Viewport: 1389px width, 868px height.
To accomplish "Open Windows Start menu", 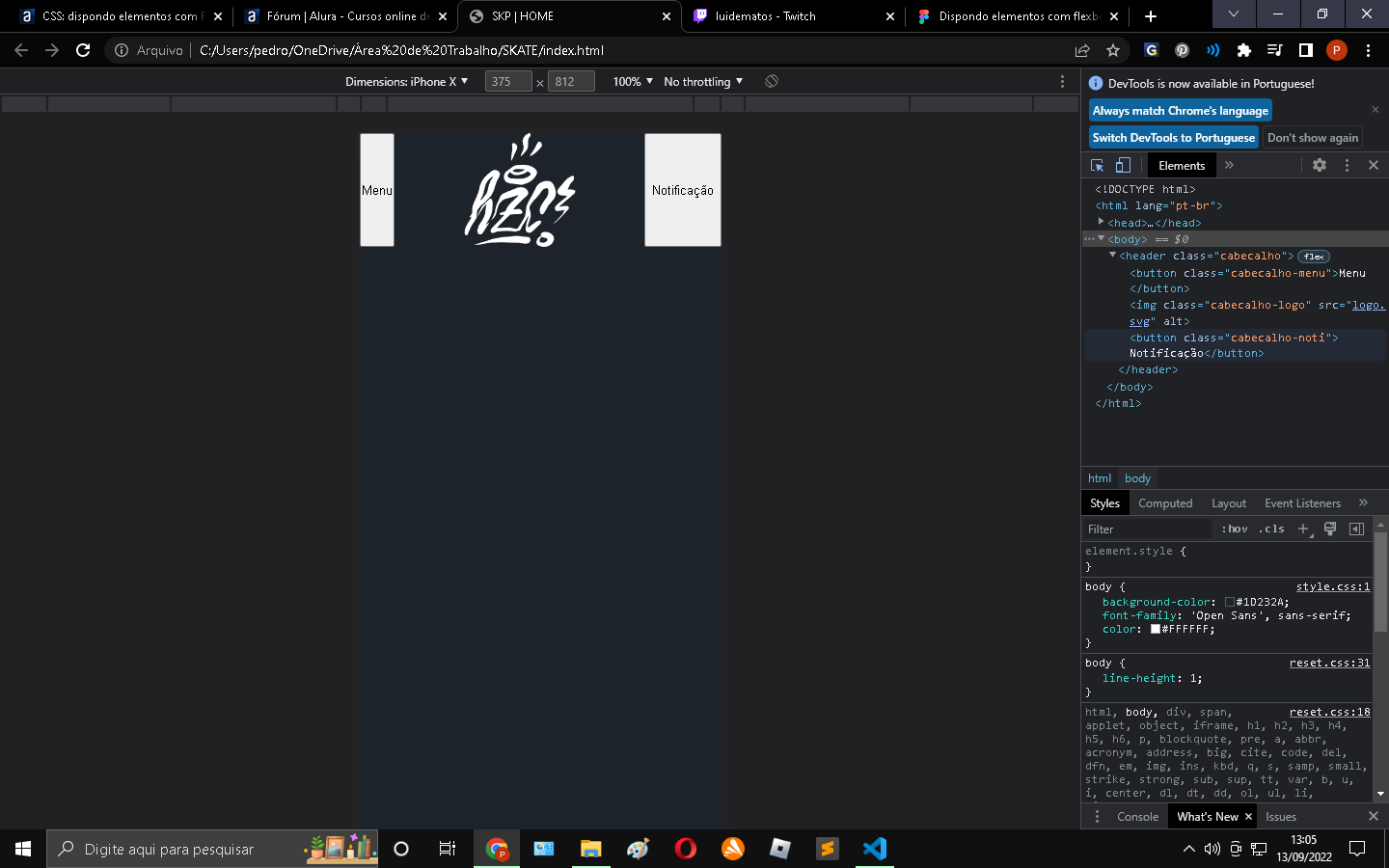I will [23, 849].
